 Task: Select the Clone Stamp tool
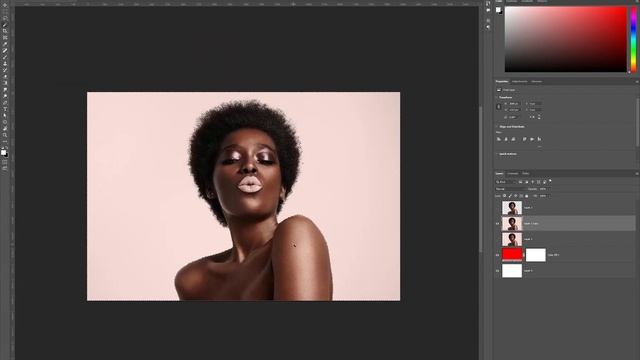tap(5, 64)
